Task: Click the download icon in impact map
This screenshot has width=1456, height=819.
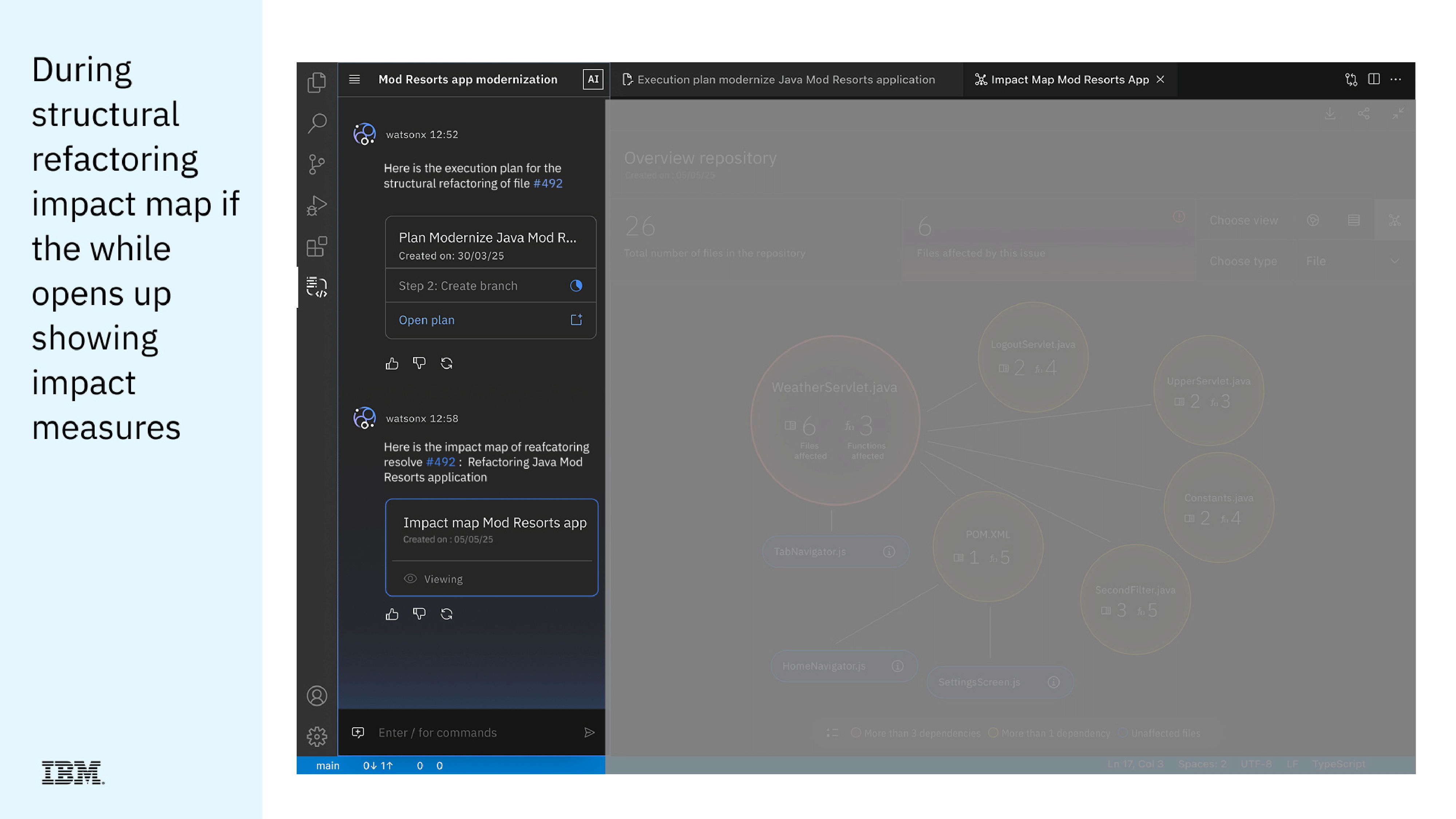Action: 1330,114
